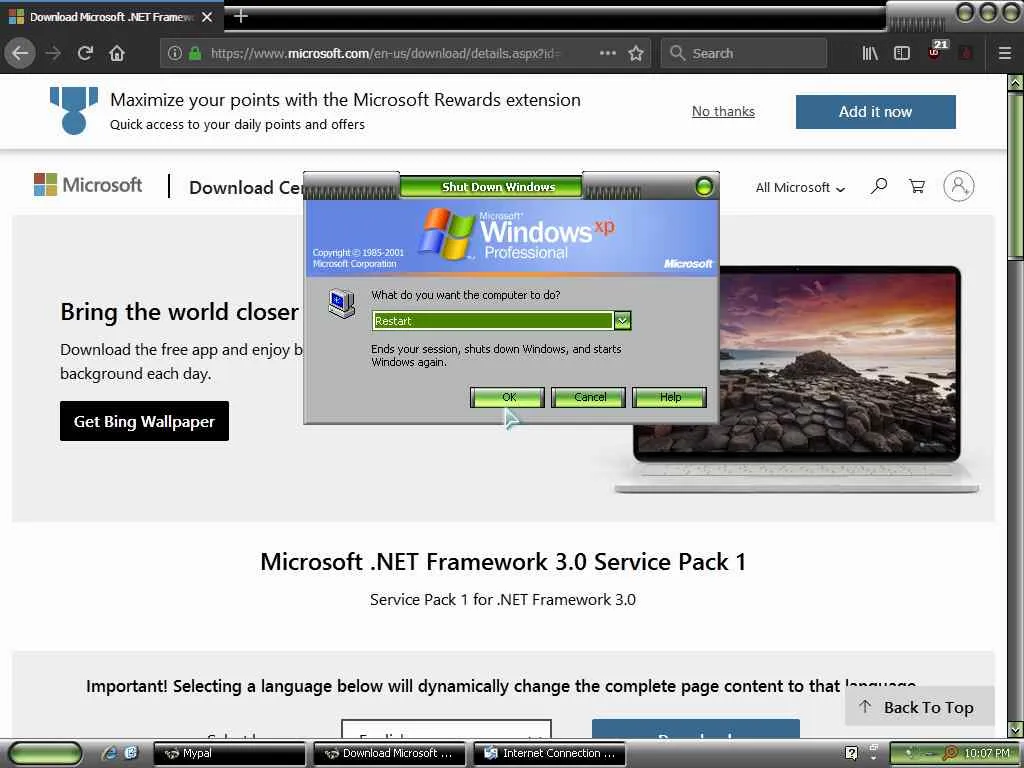Click the Back To Top button
1024x768 pixels.
[x=920, y=707]
